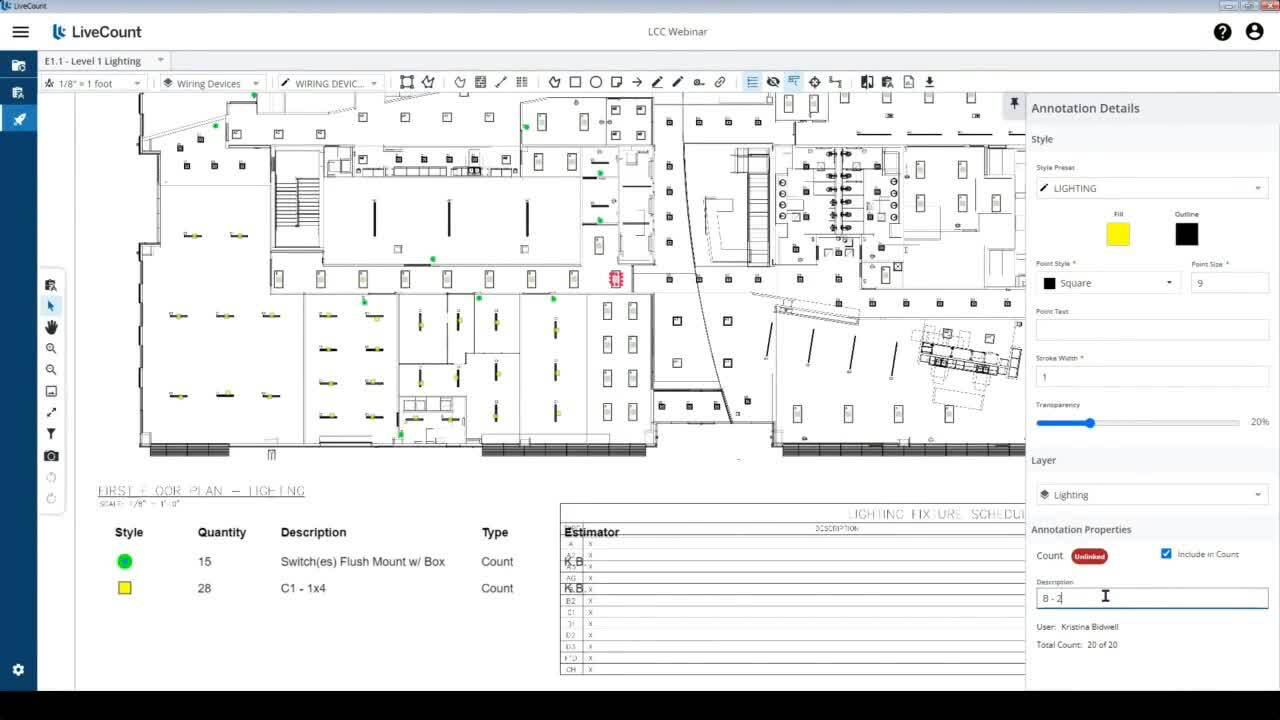Viewport: 1280px width, 720px height.
Task: Pick the Arrow drawing tool
Action: click(x=637, y=81)
